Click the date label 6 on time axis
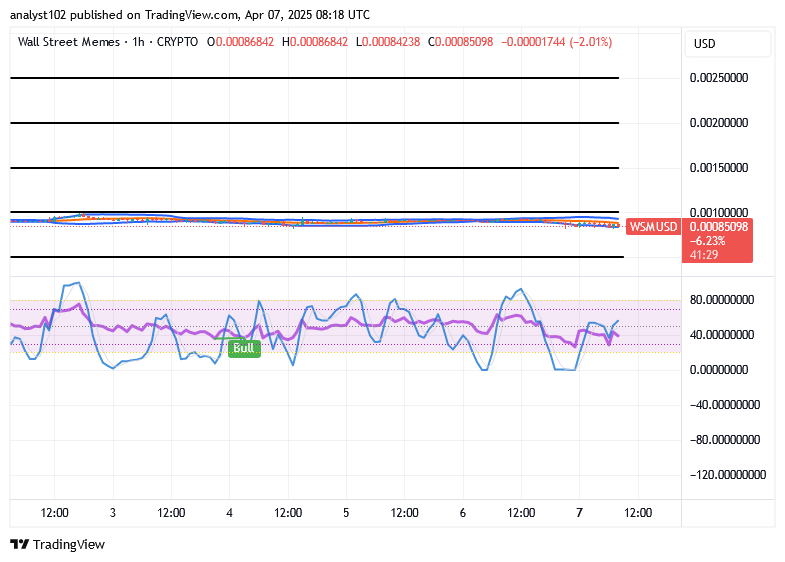The width and height of the screenshot is (785, 562). click(x=463, y=513)
